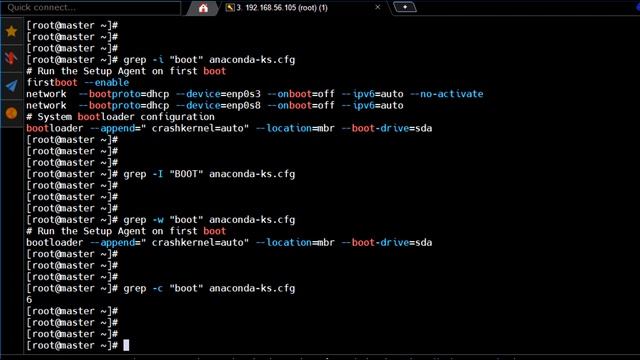640x360 pixels.
Task: Close the 192.168.56.105 (root) session tab
Action: (378, 7)
